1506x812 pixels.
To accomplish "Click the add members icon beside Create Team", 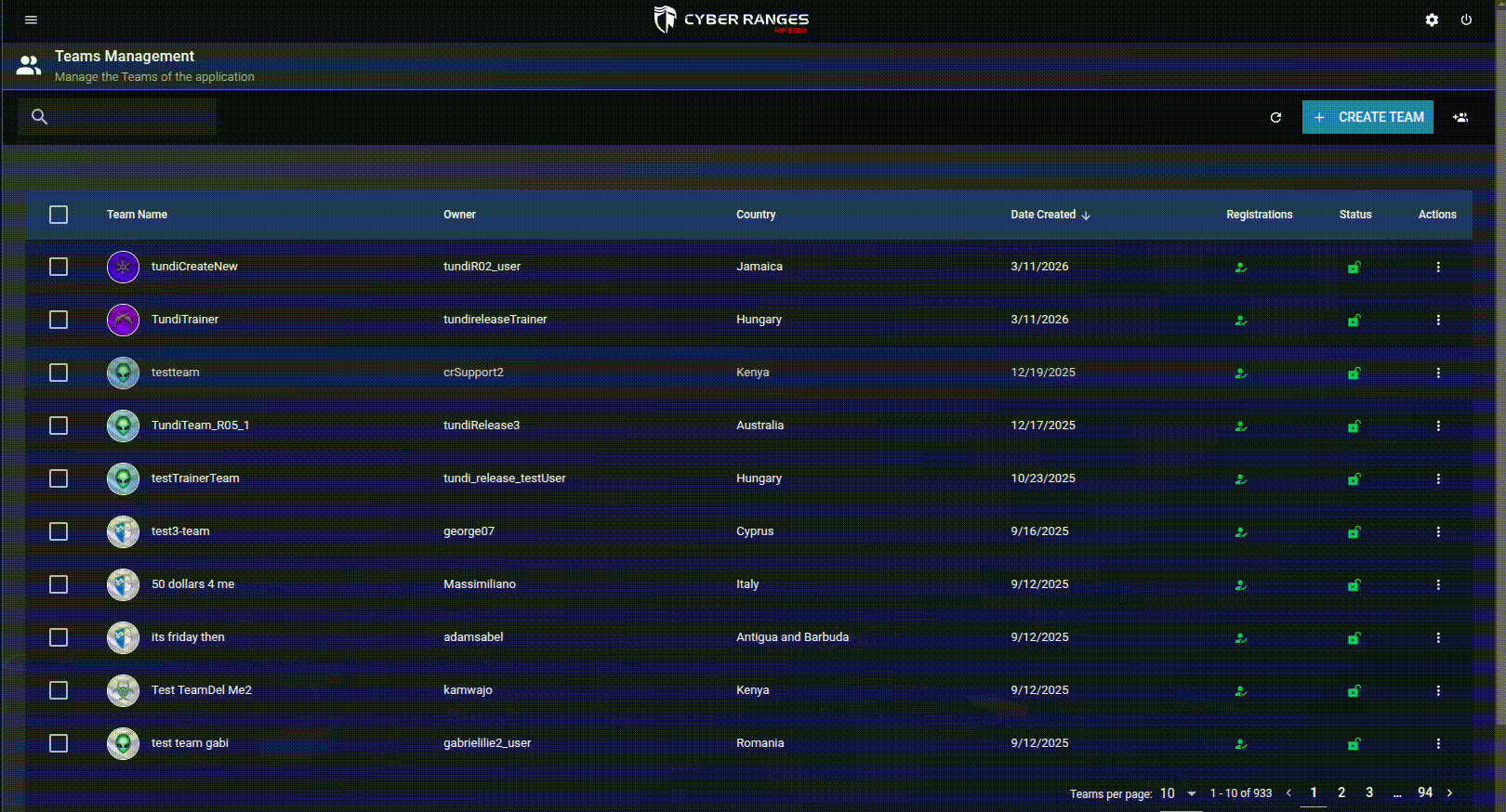I will (x=1460, y=117).
